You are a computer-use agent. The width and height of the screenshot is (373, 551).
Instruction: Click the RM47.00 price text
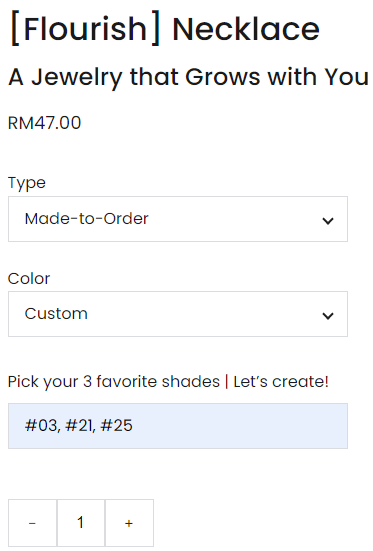coord(45,123)
